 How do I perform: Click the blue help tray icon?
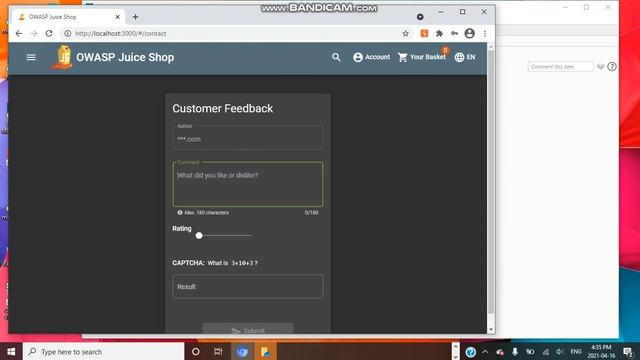coord(471,352)
